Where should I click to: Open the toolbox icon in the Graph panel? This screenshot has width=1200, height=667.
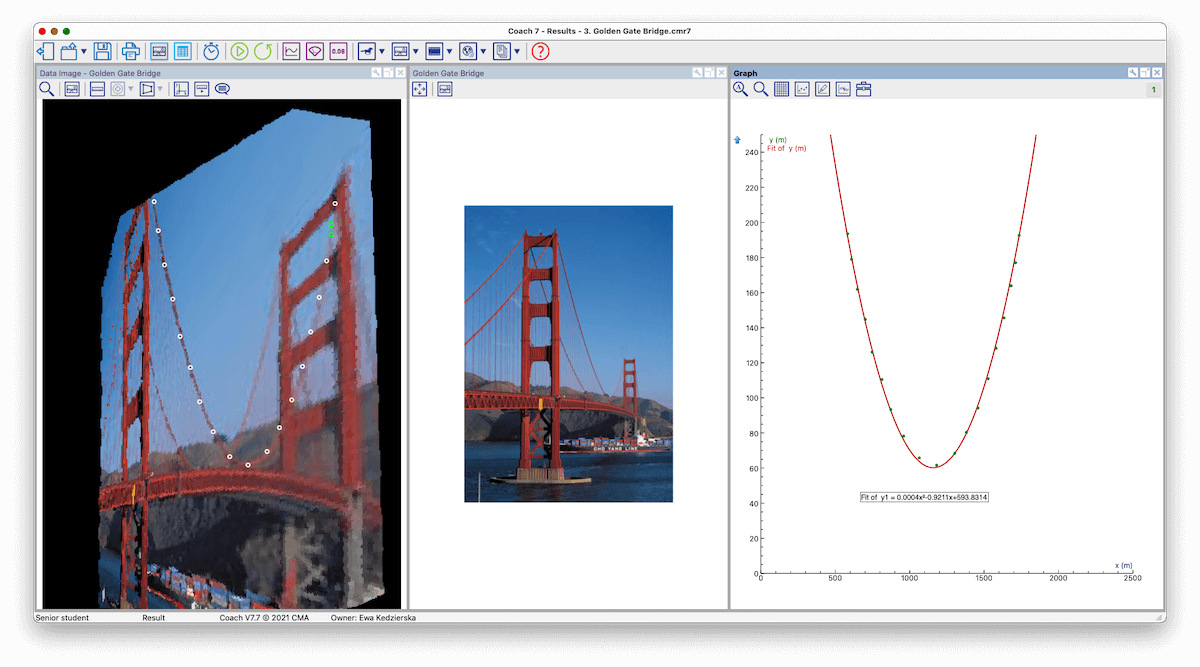click(863, 88)
